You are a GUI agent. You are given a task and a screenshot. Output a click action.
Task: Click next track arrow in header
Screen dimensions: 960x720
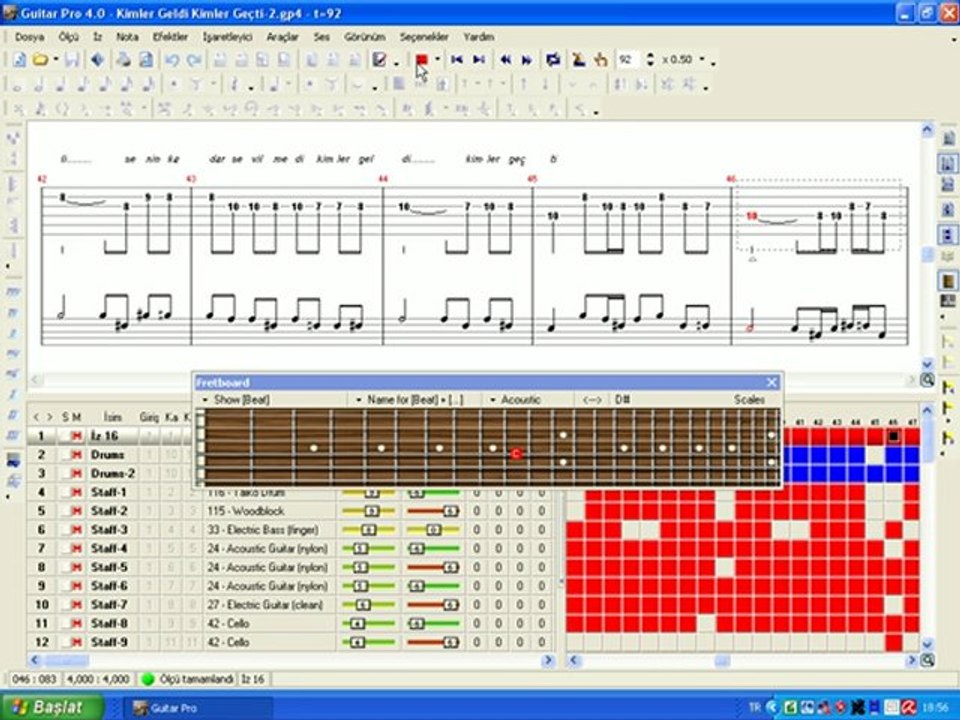click(x=50, y=417)
